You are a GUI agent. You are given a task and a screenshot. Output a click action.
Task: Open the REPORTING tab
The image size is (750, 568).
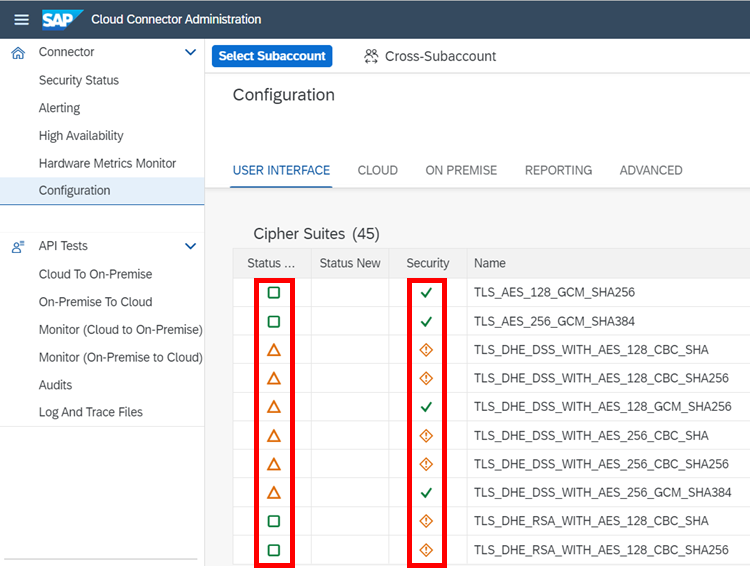coord(558,170)
